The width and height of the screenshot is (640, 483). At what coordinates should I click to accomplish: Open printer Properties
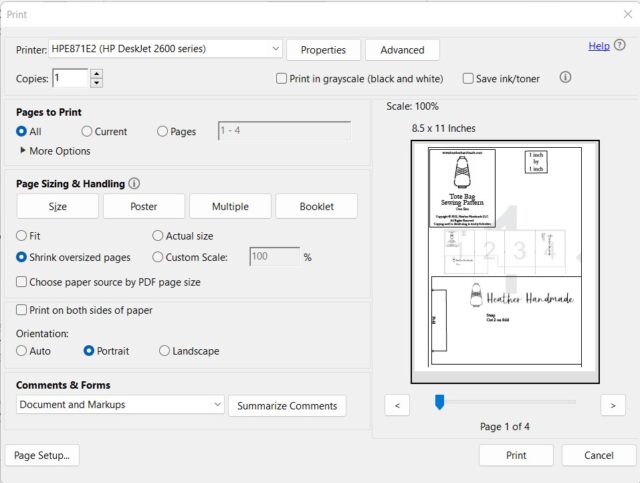(x=323, y=50)
